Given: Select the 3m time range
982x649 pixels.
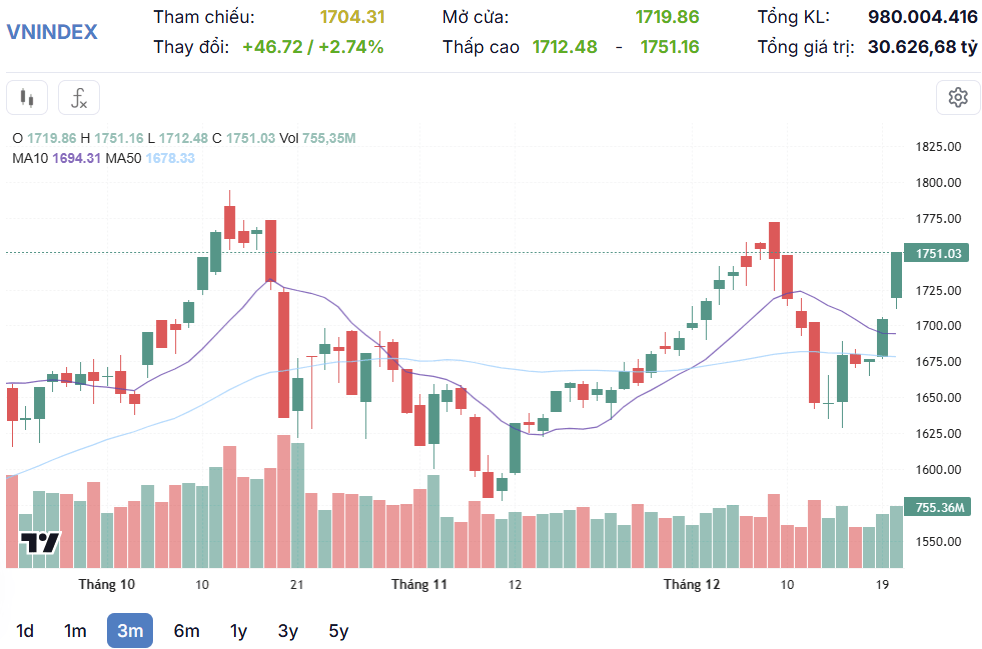Looking at the screenshot, I should tap(130, 631).
